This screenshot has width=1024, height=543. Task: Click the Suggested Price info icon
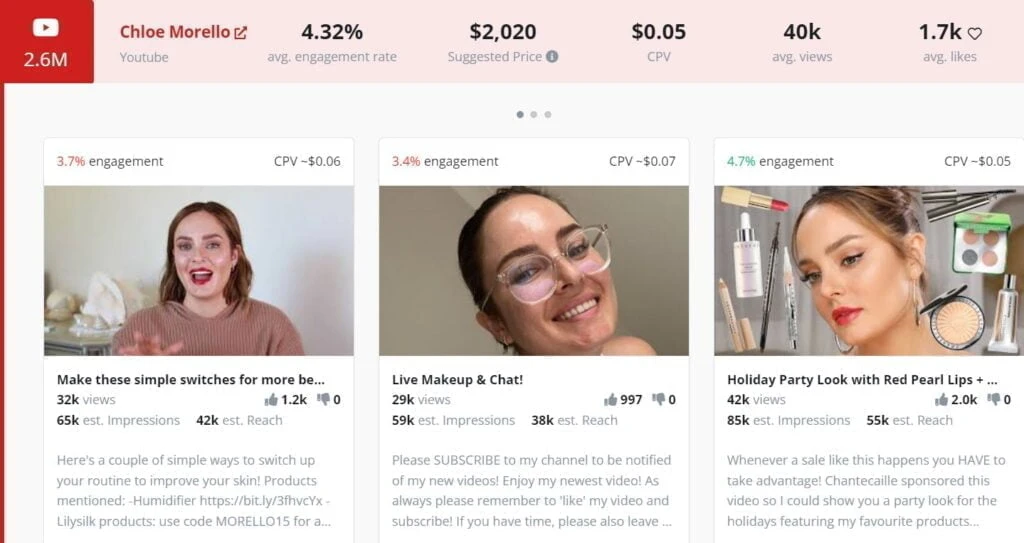(552, 57)
